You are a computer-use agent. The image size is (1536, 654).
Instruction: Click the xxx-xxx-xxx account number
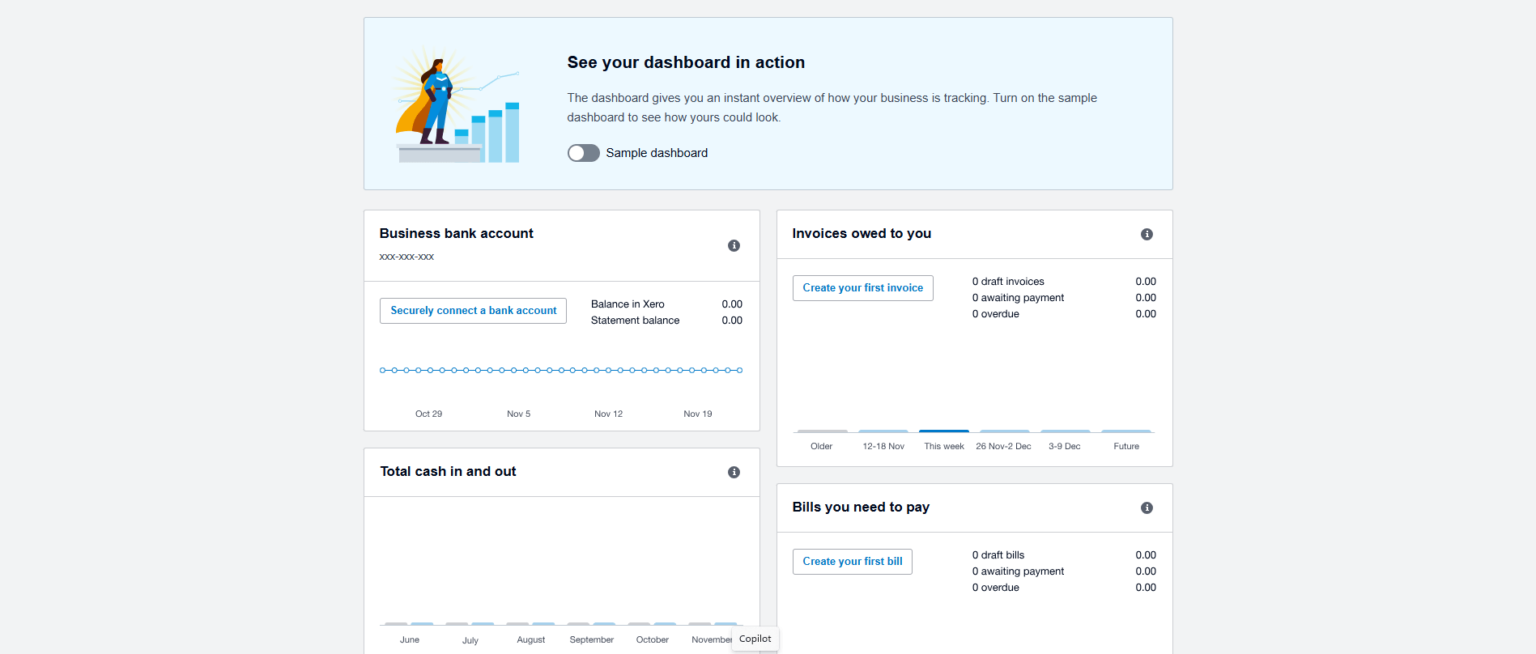pos(406,256)
